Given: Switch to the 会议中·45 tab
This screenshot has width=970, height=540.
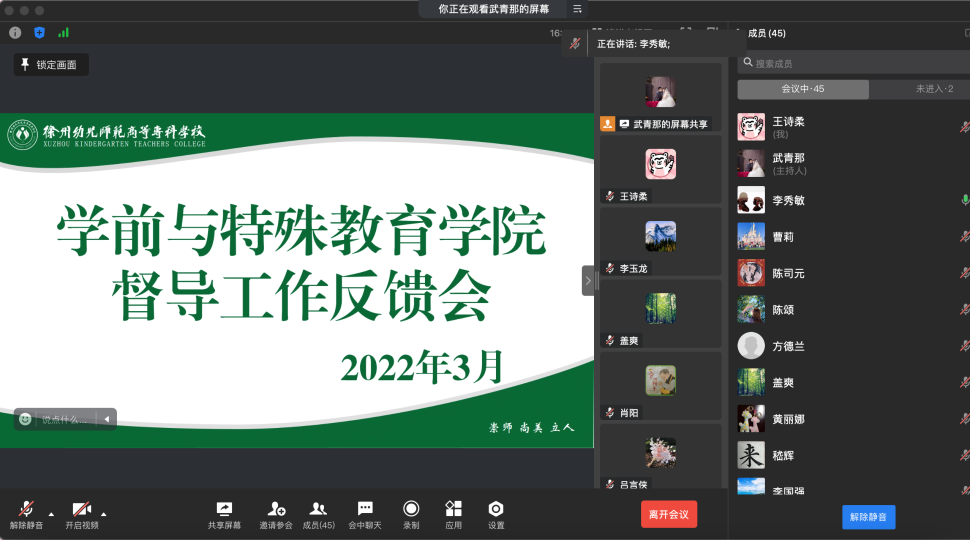Looking at the screenshot, I should (803, 89).
